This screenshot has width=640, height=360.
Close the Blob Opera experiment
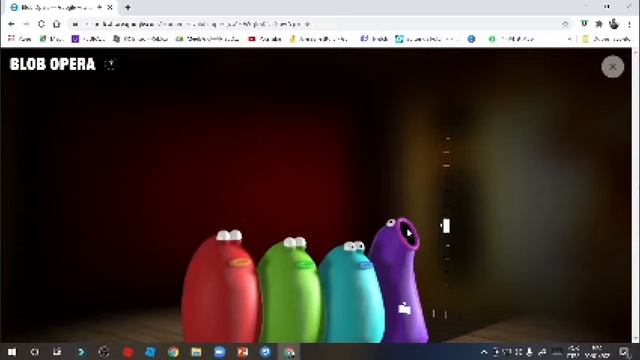pos(612,67)
